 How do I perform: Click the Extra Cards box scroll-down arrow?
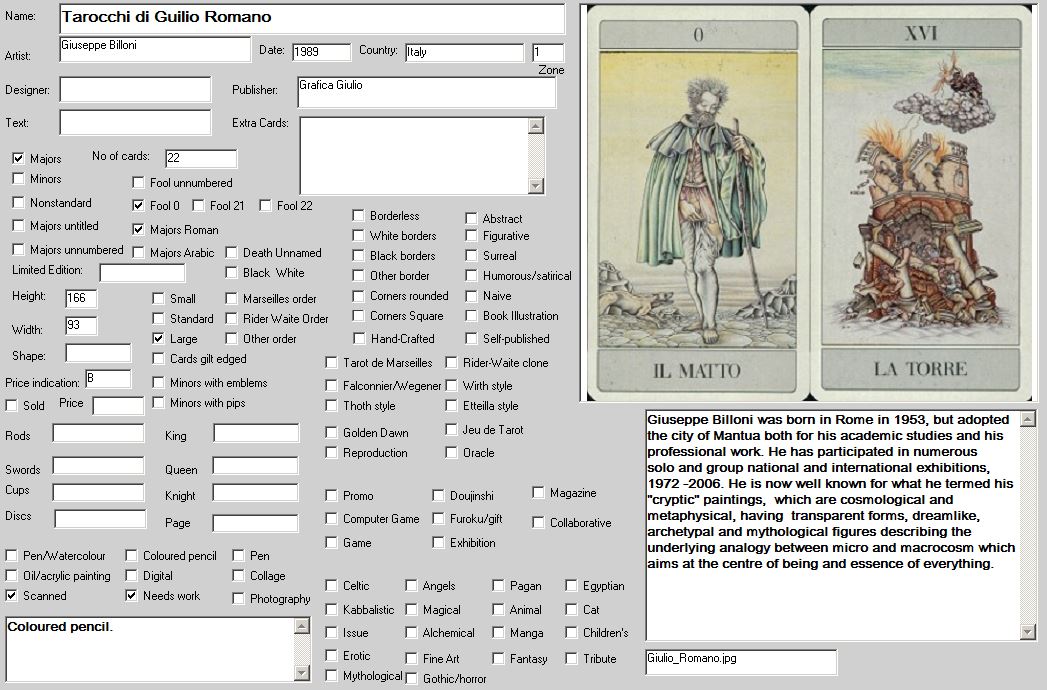(537, 185)
